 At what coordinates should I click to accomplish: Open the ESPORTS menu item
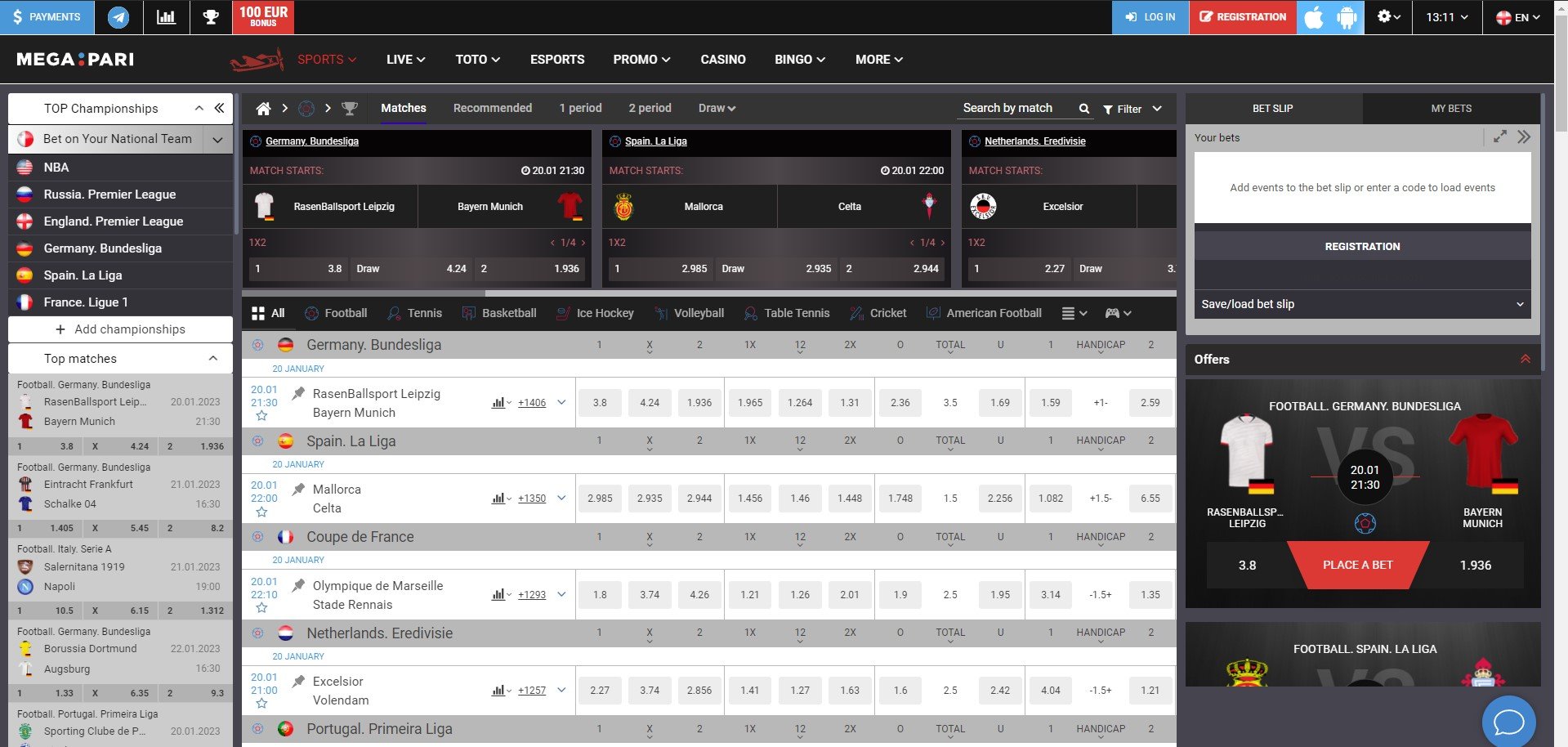pyautogui.click(x=557, y=60)
